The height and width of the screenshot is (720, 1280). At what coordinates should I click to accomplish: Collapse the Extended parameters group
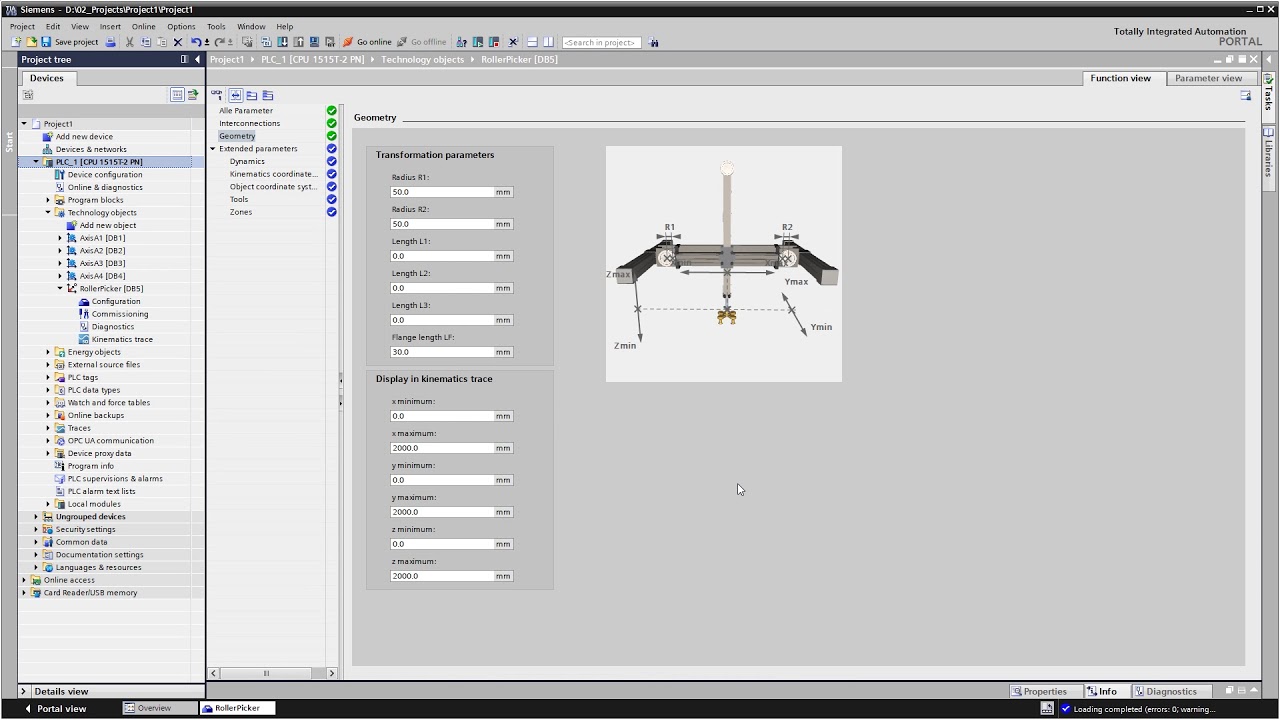[x=213, y=149]
